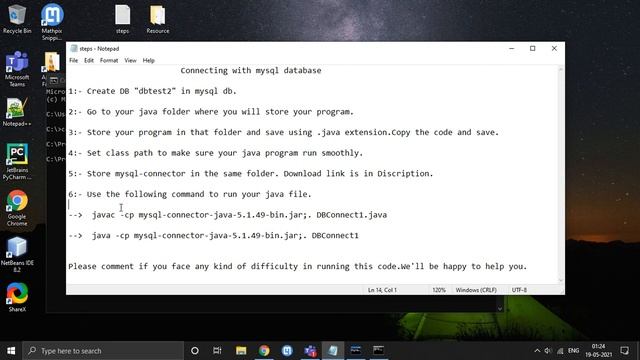640x360 pixels.
Task: Select the JetBrains PyCharm desktop icon
Action: [x=17, y=162]
